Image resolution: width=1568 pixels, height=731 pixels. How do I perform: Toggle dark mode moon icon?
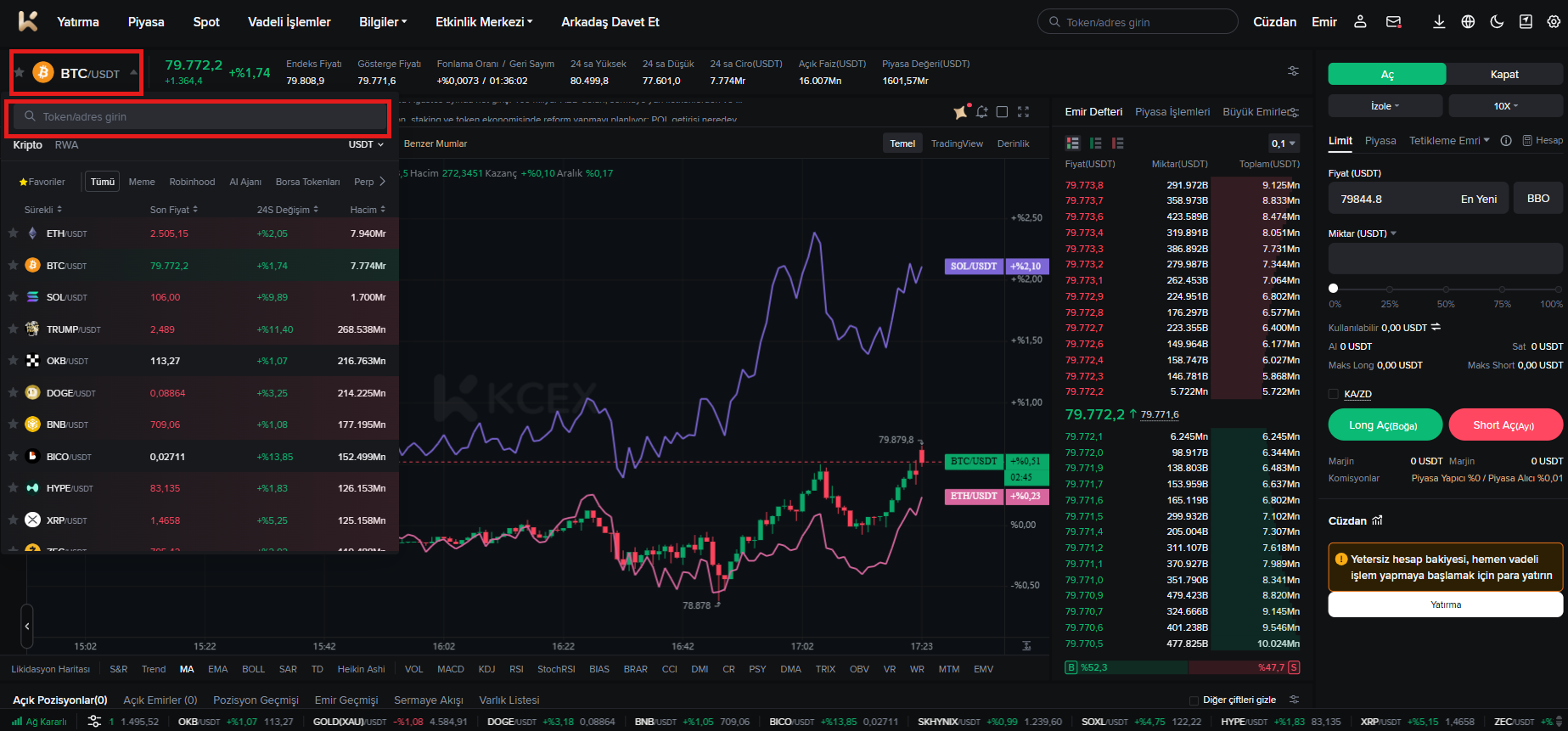[x=1497, y=22]
